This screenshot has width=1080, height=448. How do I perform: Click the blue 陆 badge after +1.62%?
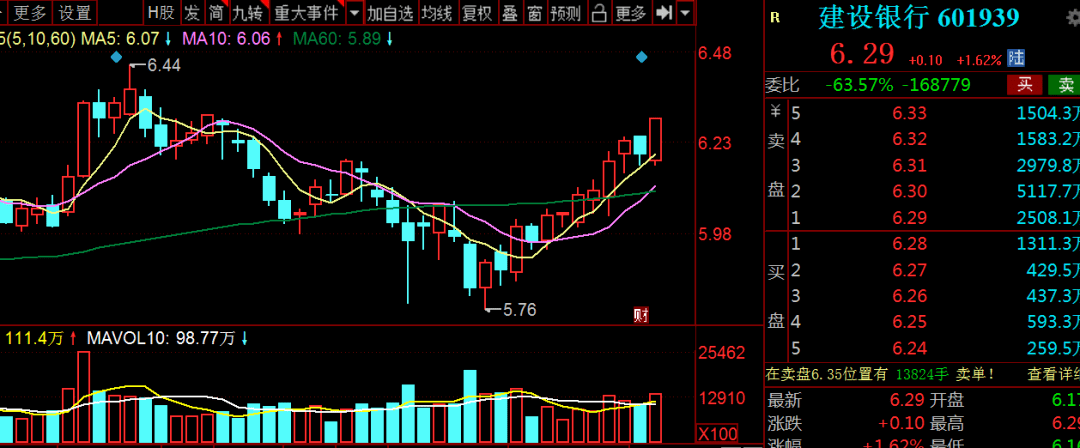(x=1015, y=58)
